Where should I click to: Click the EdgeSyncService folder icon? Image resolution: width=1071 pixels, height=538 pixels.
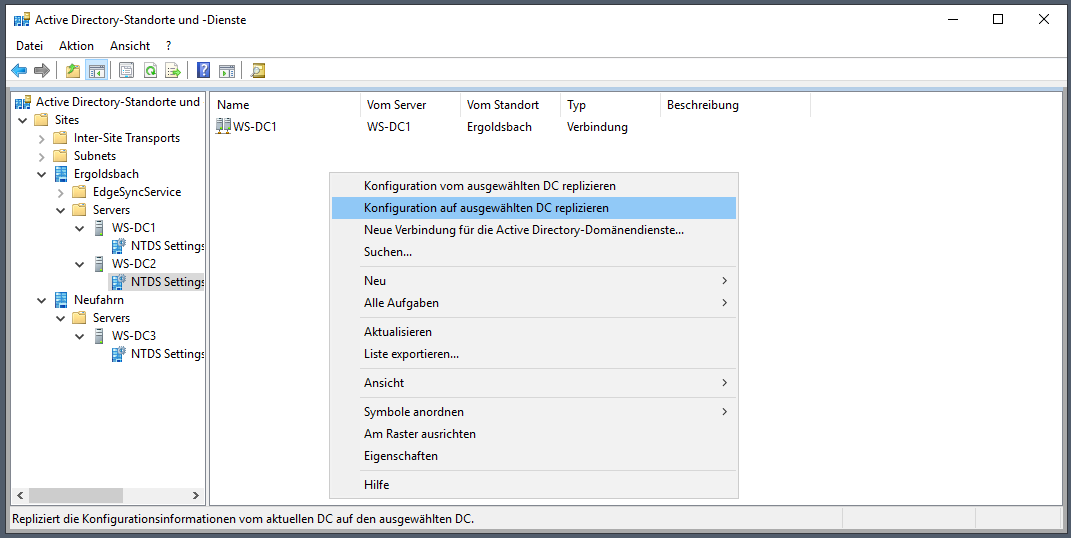79,192
